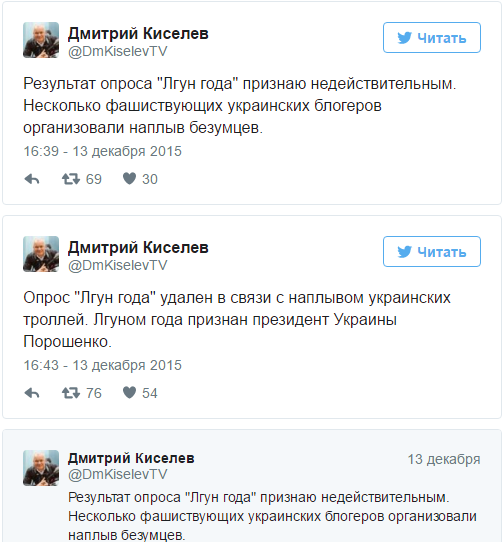Open the 13 декабря date in third tweet

click(x=444, y=459)
